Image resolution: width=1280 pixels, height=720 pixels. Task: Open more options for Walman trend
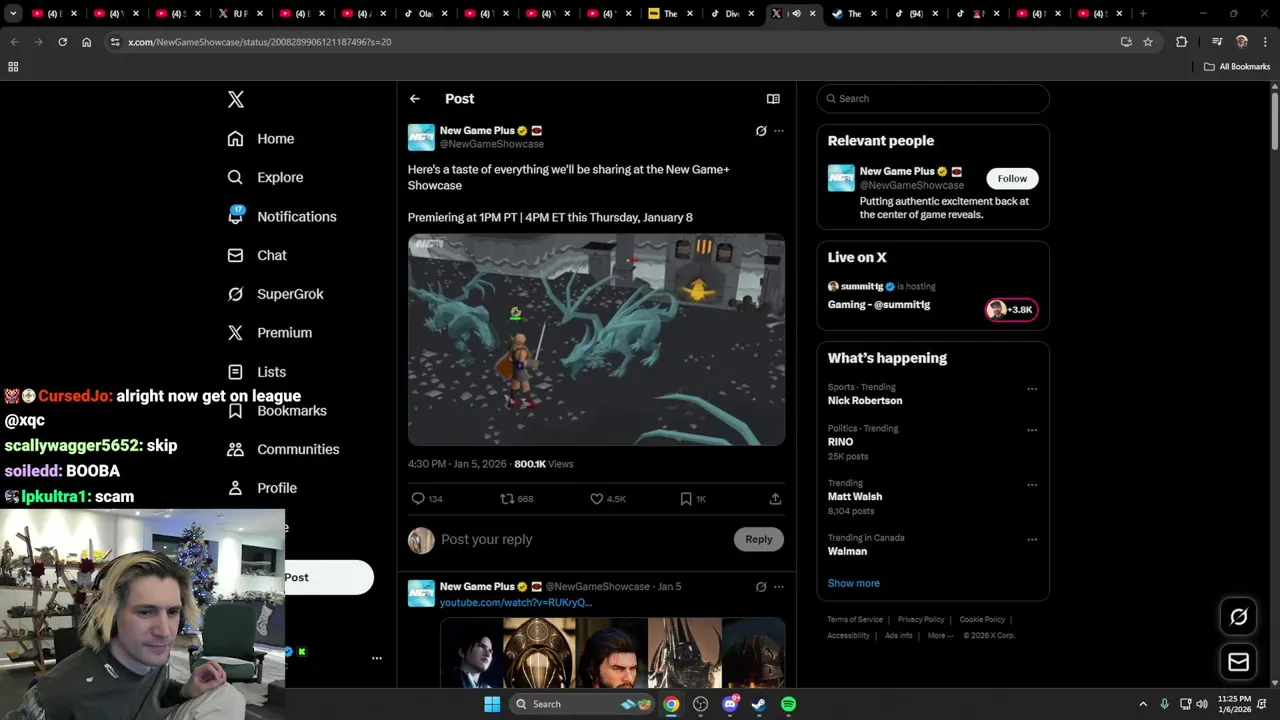point(1032,540)
